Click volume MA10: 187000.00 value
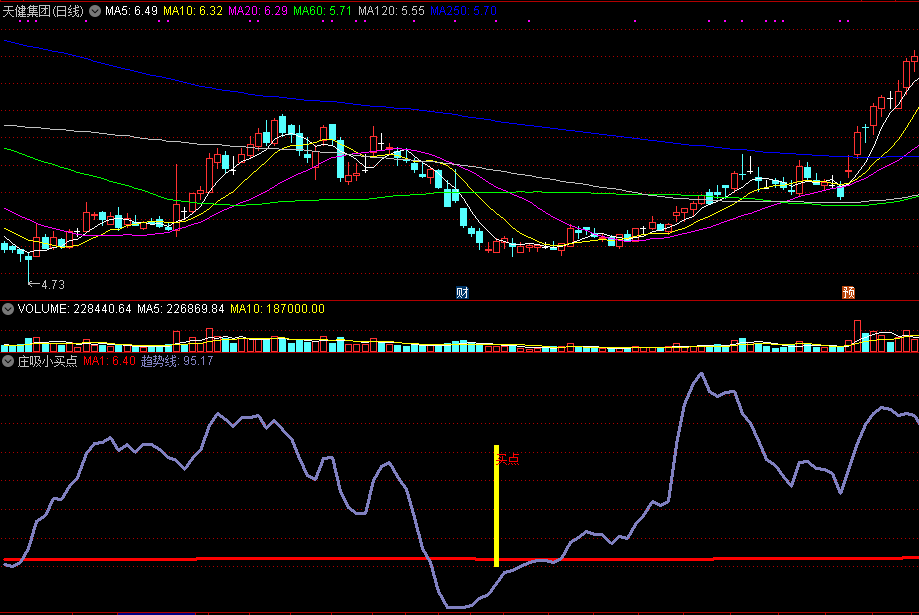Screen dimensions: 919x615 click(x=277, y=309)
